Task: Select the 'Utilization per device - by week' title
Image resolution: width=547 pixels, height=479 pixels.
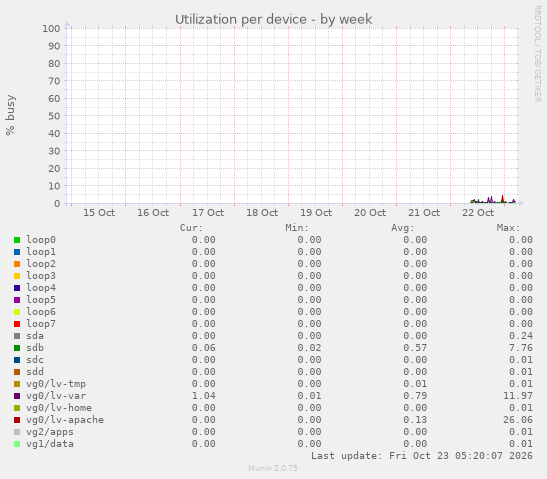Action: (x=274, y=20)
